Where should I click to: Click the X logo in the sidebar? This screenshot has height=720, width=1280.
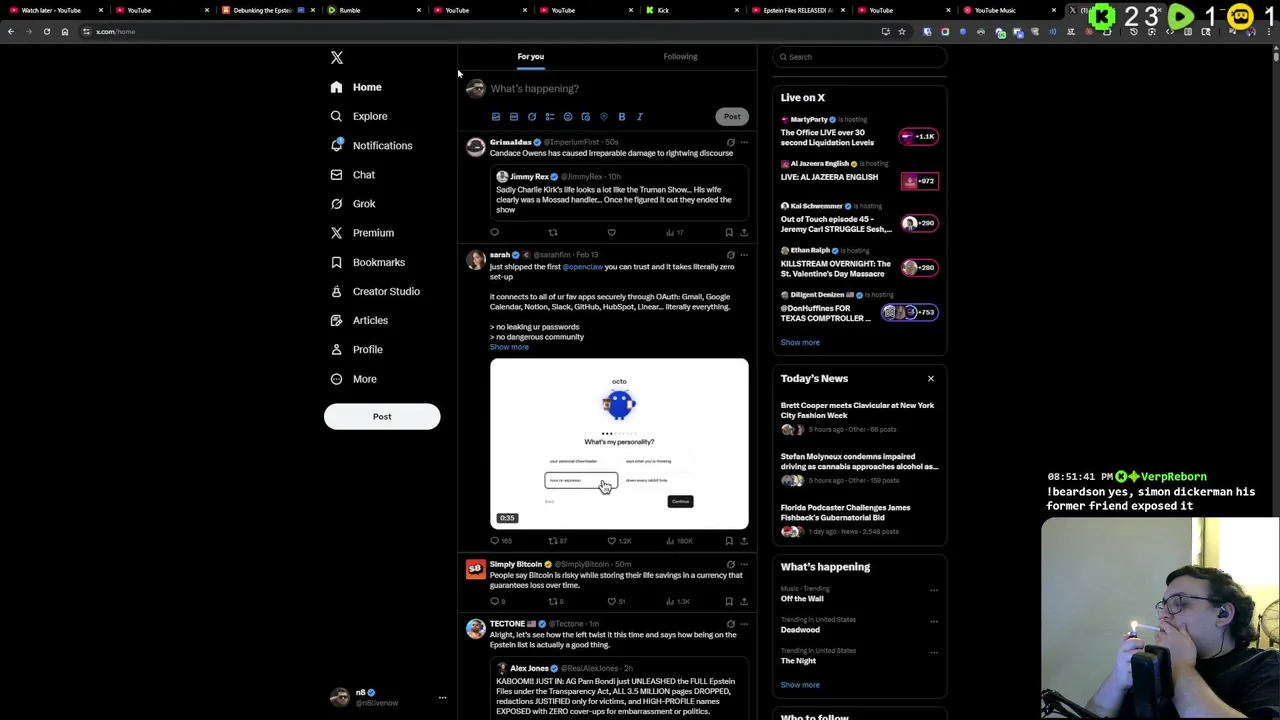click(337, 58)
